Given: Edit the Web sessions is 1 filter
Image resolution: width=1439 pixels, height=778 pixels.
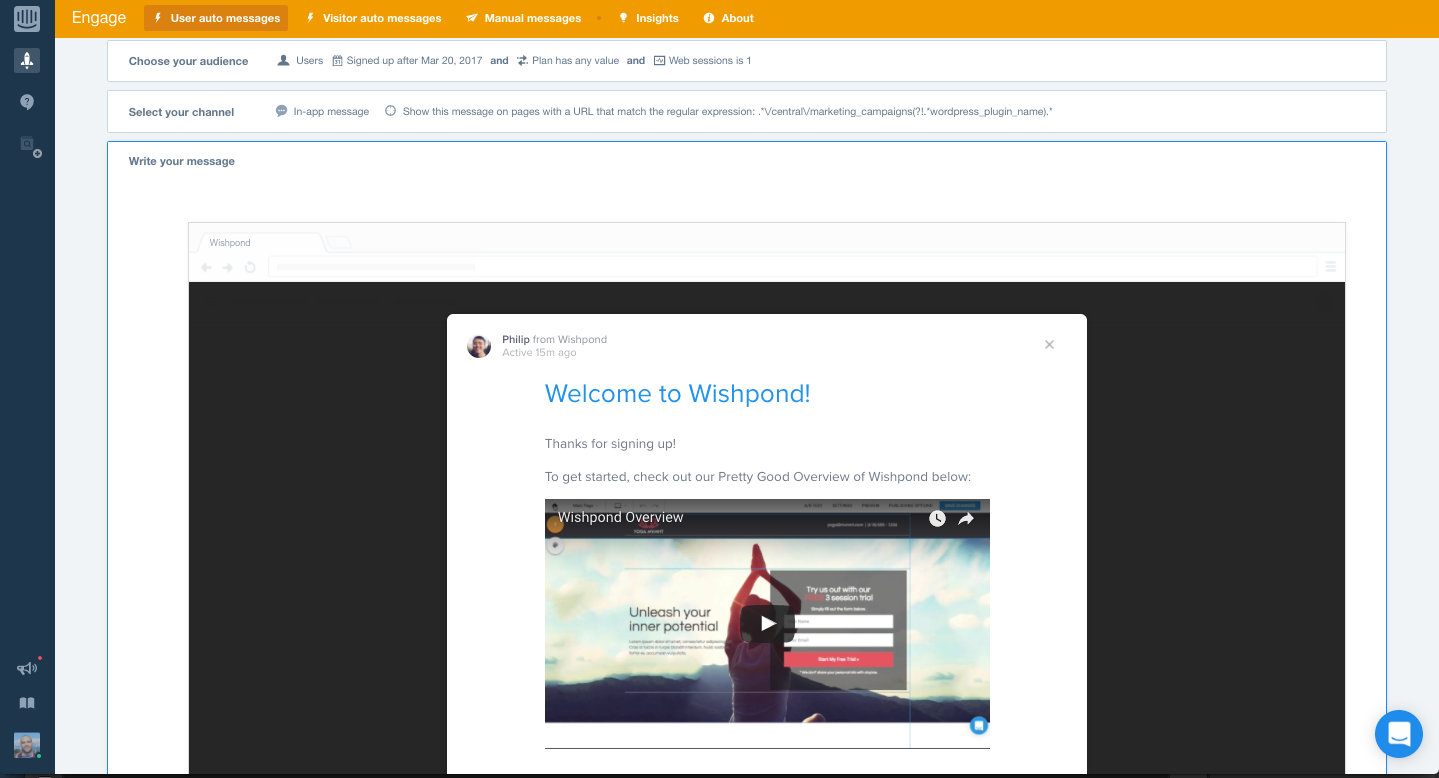Looking at the screenshot, I should coord(710,61).
